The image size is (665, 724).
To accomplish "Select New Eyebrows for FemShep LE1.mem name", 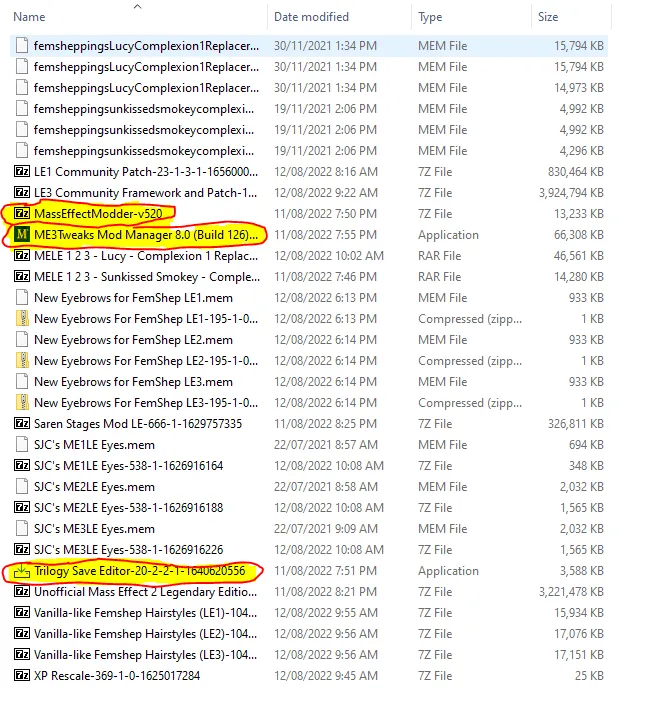I will (x=133, y=298).
